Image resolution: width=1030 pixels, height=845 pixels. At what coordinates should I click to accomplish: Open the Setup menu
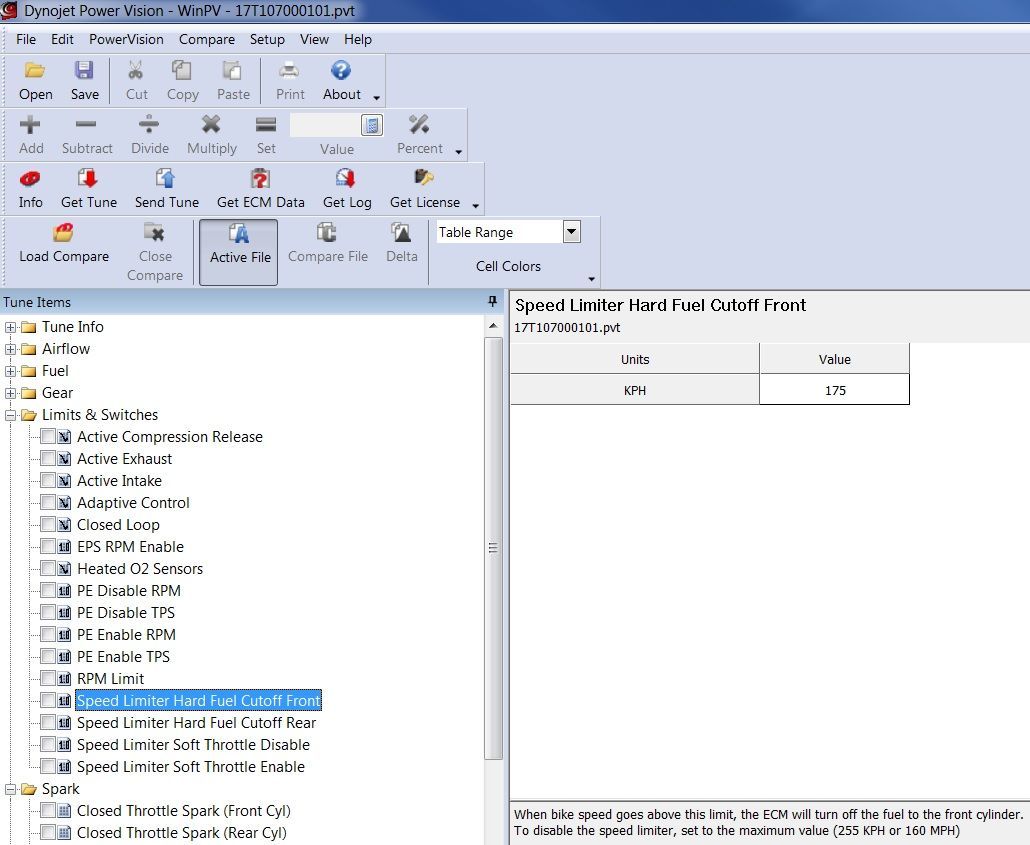point(267,40)
